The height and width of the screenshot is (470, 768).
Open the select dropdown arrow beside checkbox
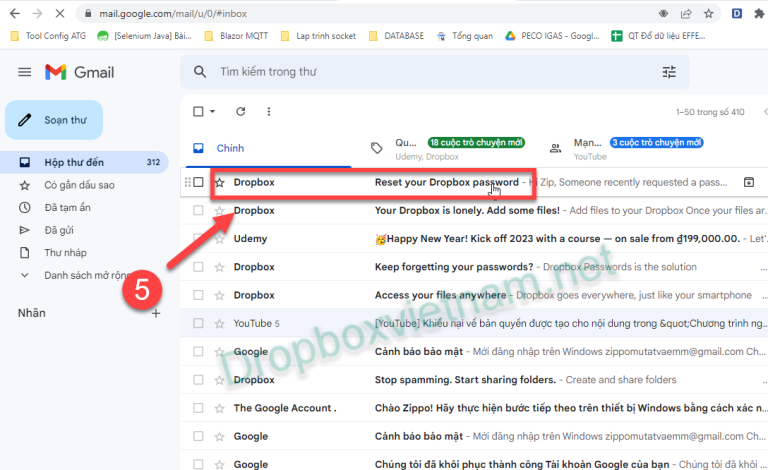(x=213, y=112)
